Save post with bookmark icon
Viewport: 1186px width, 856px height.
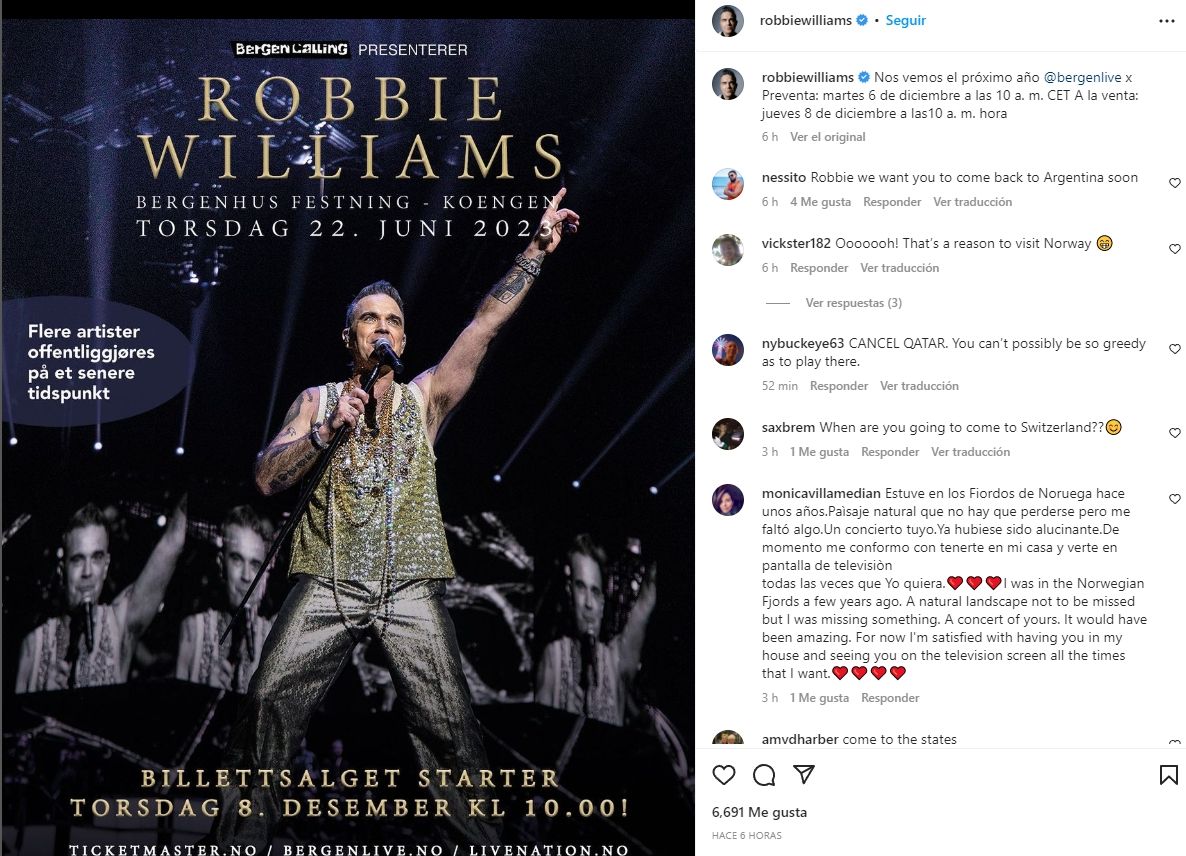[1168, 774]
